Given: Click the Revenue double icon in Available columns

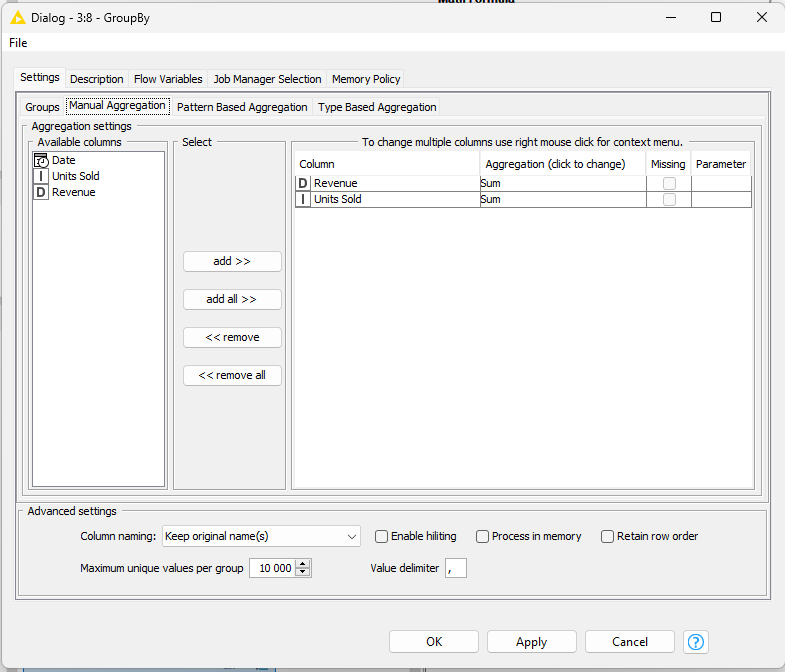Looking at the screenshot, I should click(41, 192).
